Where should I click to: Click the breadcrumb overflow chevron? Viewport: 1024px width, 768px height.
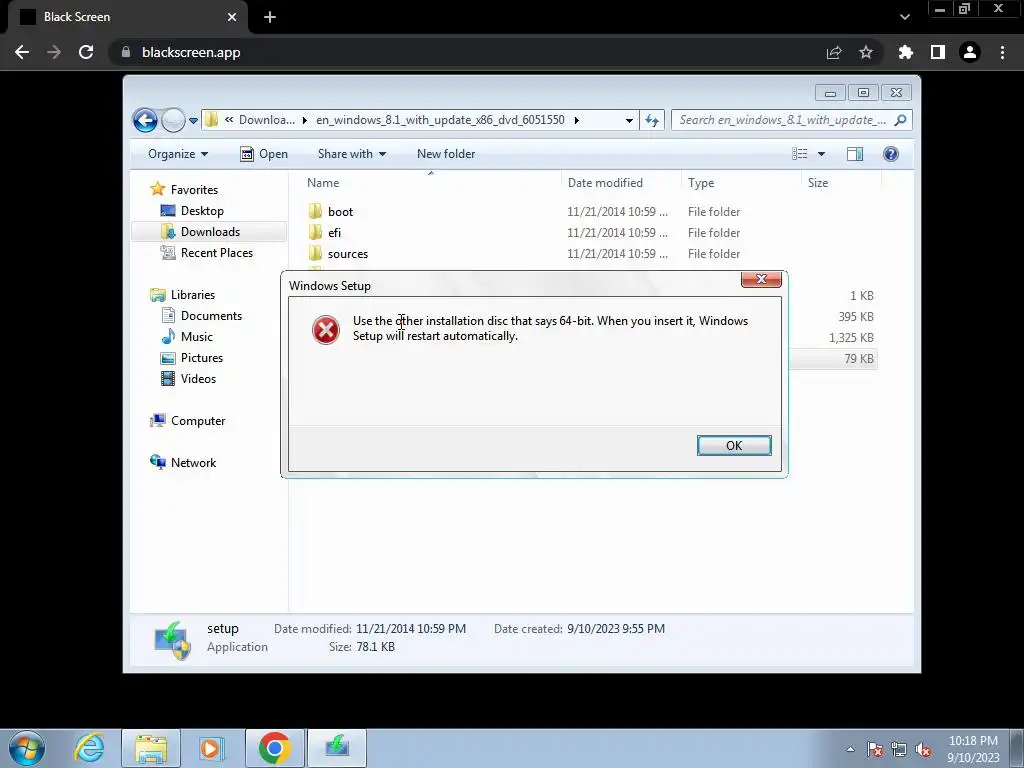(229, 120)
